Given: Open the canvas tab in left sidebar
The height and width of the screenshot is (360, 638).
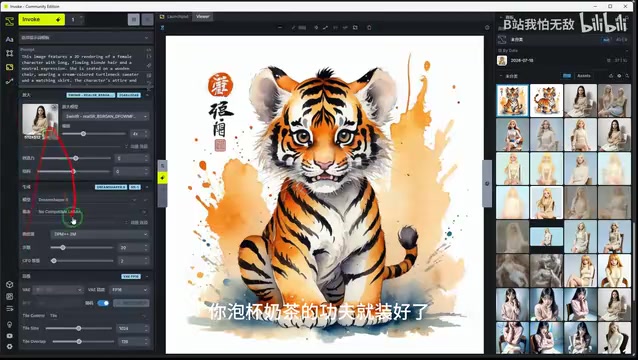Looking at the screenshot, I should tap(9, 53).
